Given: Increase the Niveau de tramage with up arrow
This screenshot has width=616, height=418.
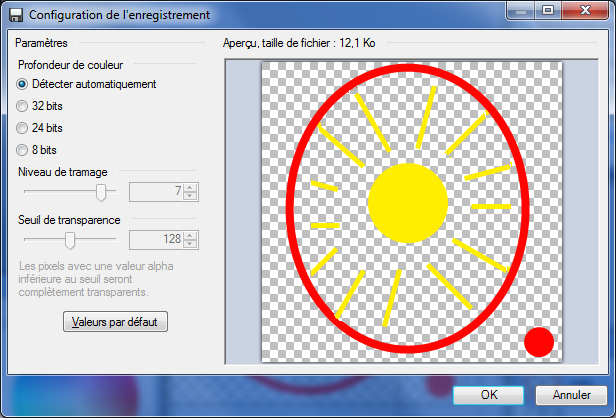Looking at the screenshot, I should [190, 188].
